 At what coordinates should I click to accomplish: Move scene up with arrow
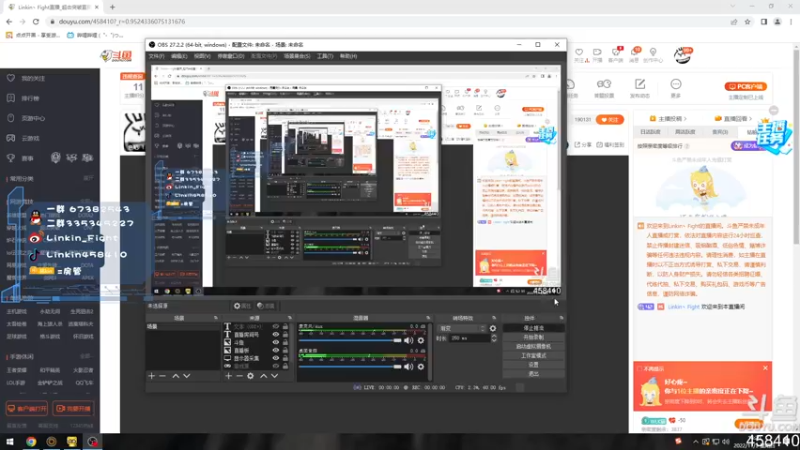(176, 376)
